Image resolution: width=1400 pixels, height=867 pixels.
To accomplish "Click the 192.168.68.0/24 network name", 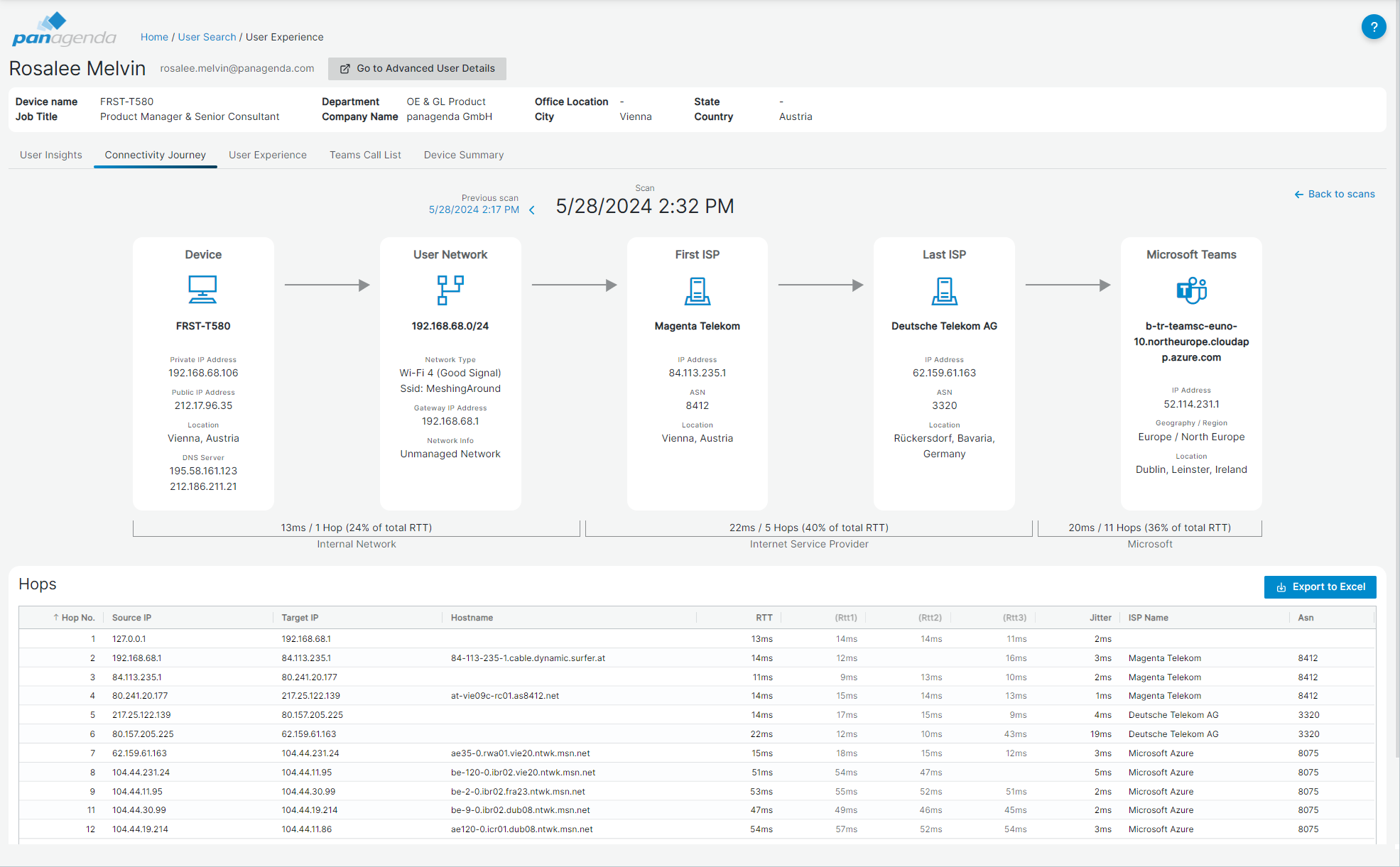I will click(450, 326).
